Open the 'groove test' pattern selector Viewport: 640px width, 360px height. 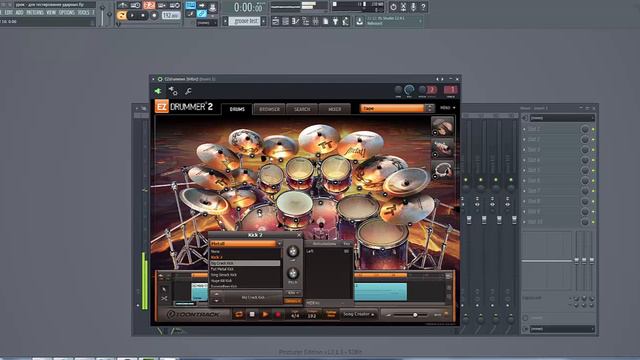pos(244,21)
